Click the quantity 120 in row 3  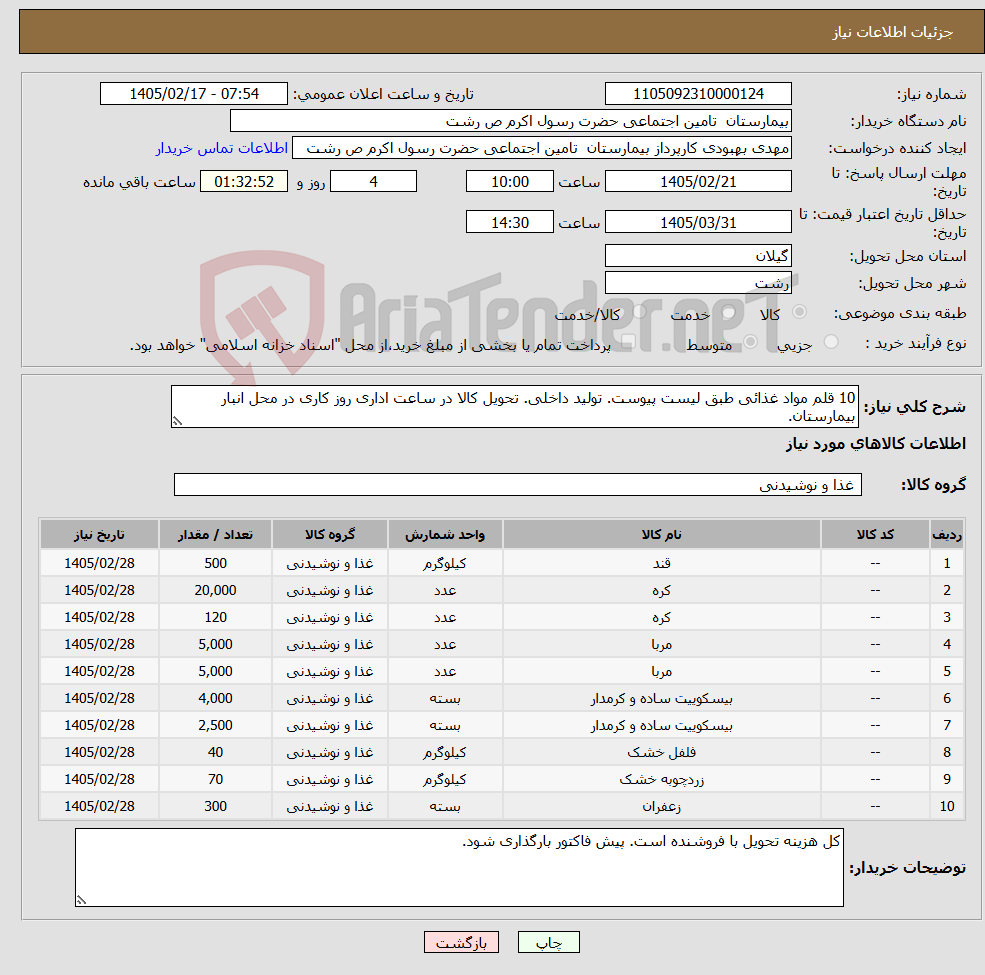click(215, 617)
